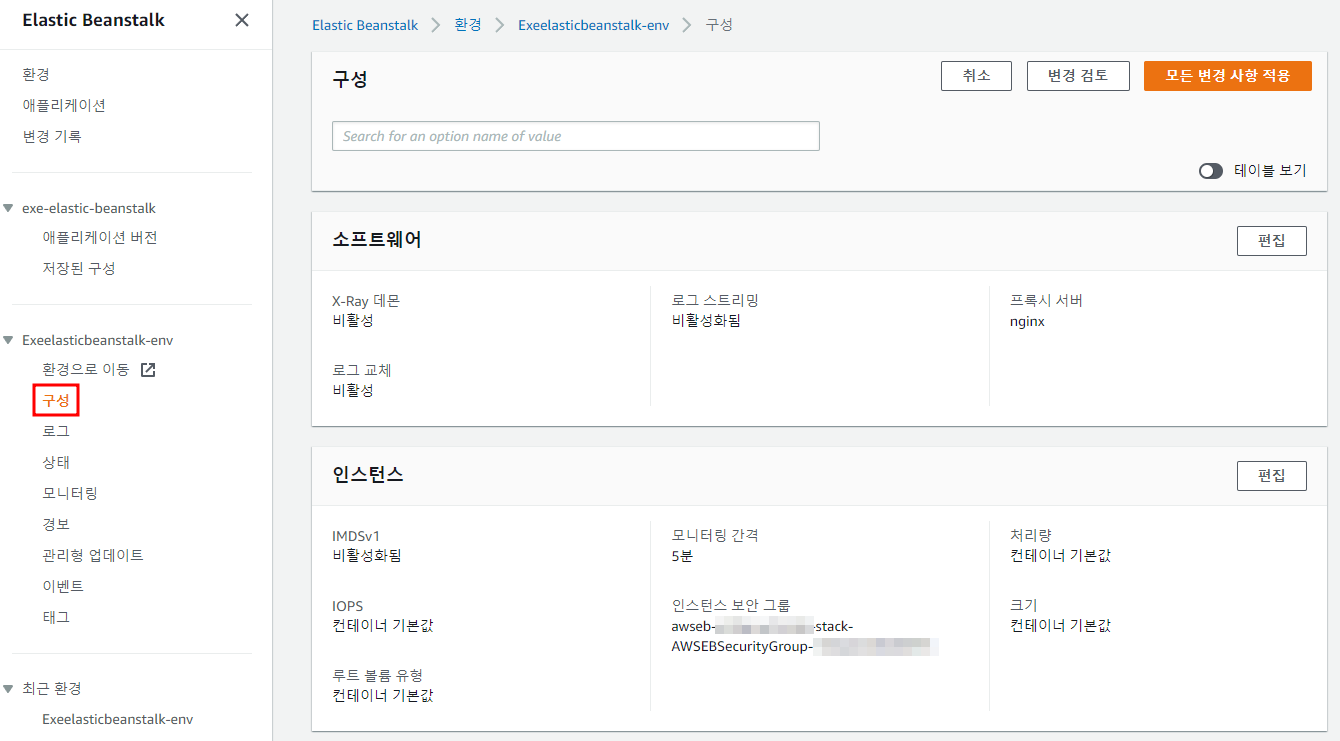The image size is (1340, 741).
Task: Click 편집 button for 소프트웨어 section
Action: coord(1272,241)
